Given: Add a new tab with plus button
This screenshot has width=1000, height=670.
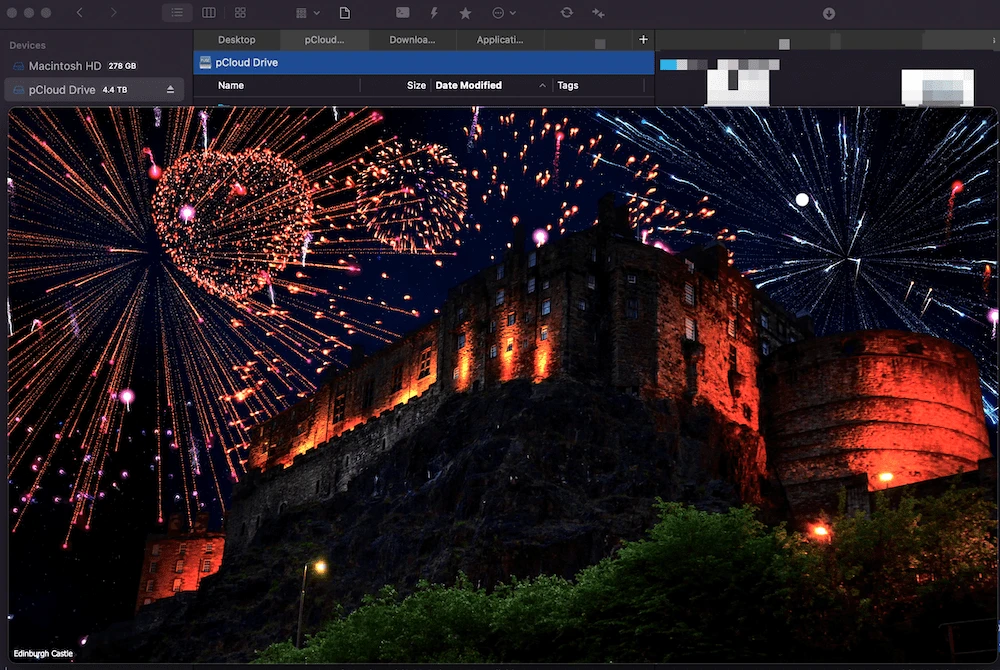Looking at the screenshot, I should click(x=643, y=40).
